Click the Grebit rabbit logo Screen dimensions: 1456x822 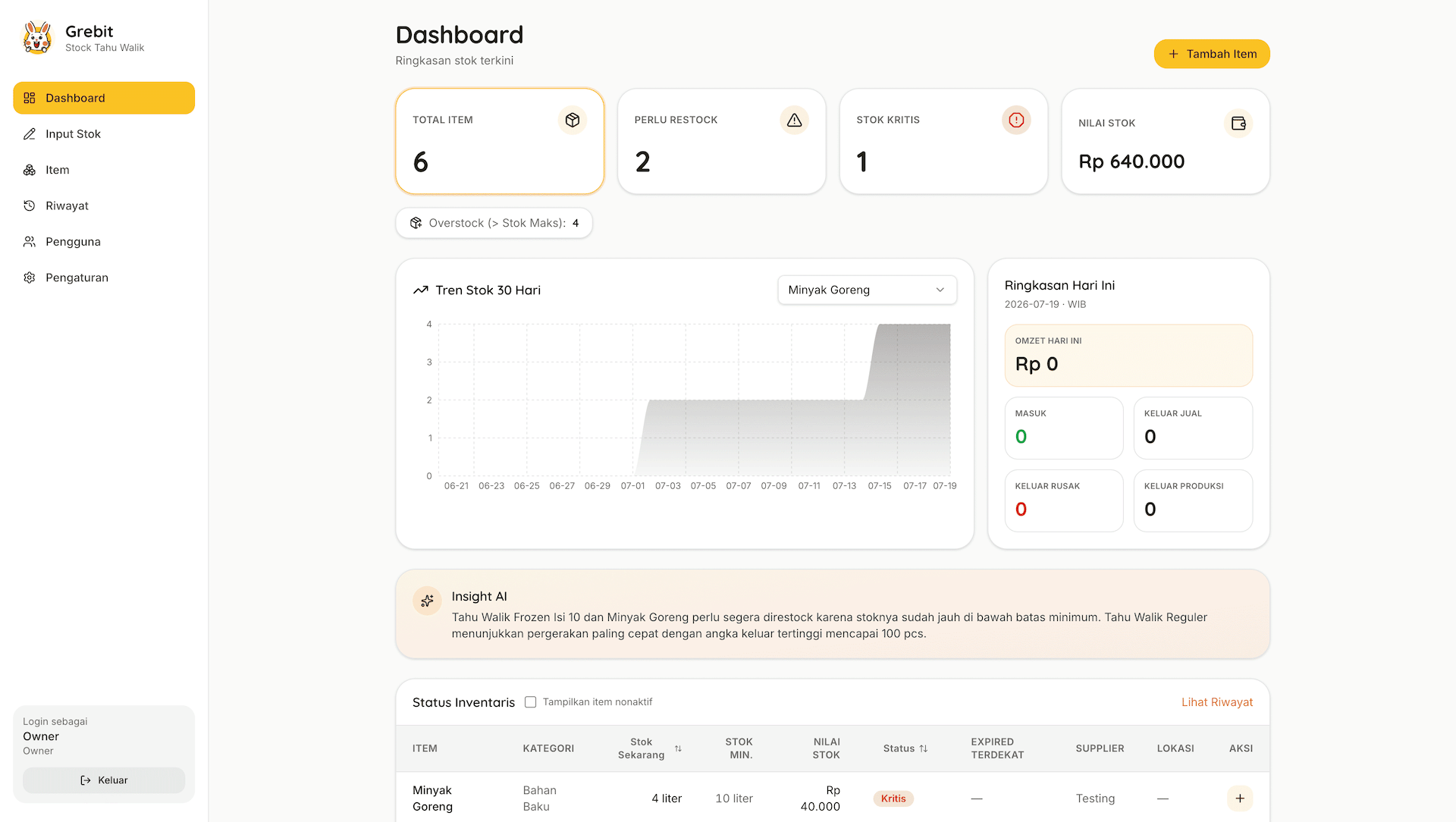[x=37, y=38]
